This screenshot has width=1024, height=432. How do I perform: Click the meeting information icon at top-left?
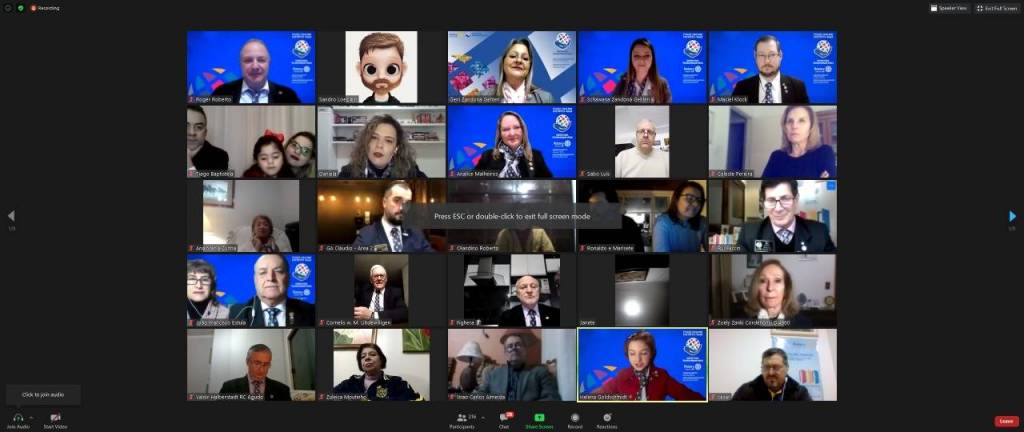[x=7, y=8]
